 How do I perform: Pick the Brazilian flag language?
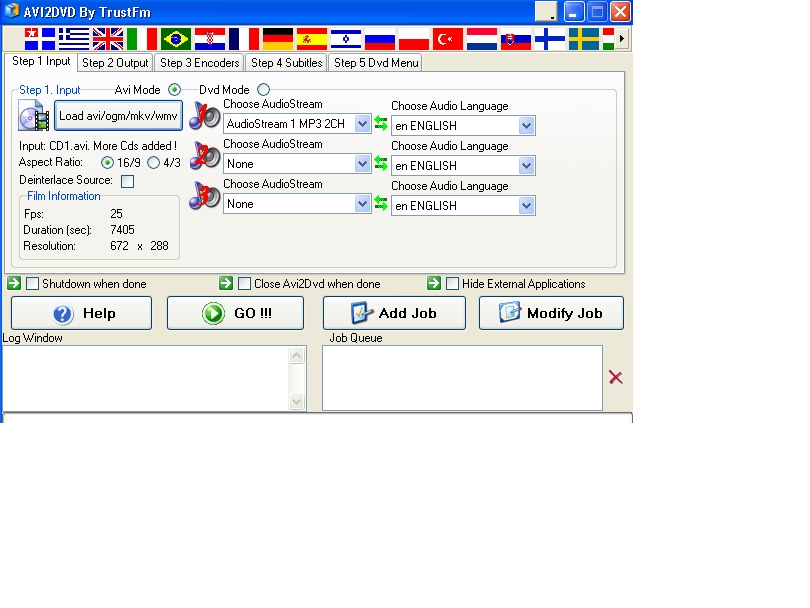click(x=176, y=39)
